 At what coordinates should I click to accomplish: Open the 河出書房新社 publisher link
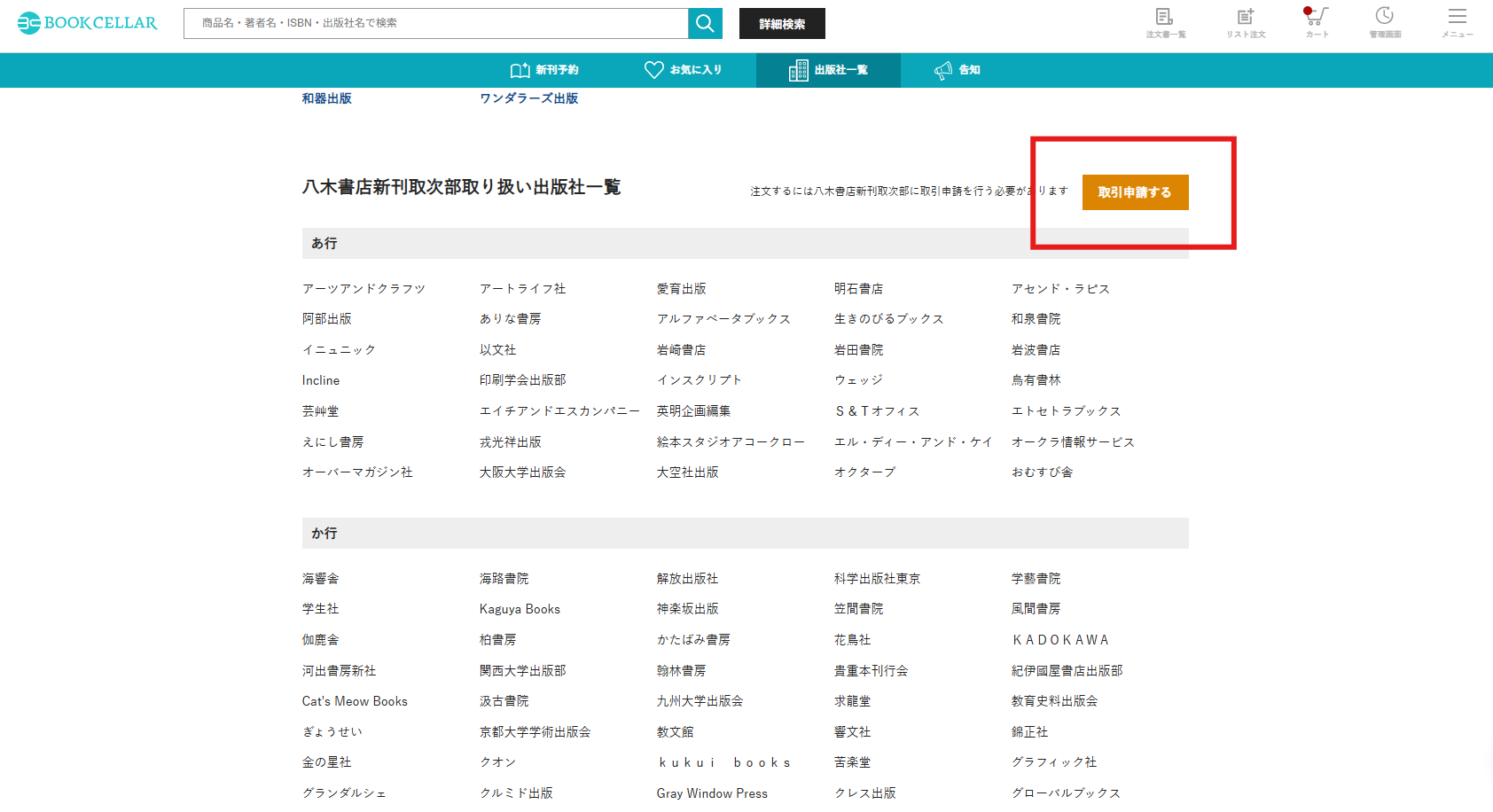(x=338, y=670)
